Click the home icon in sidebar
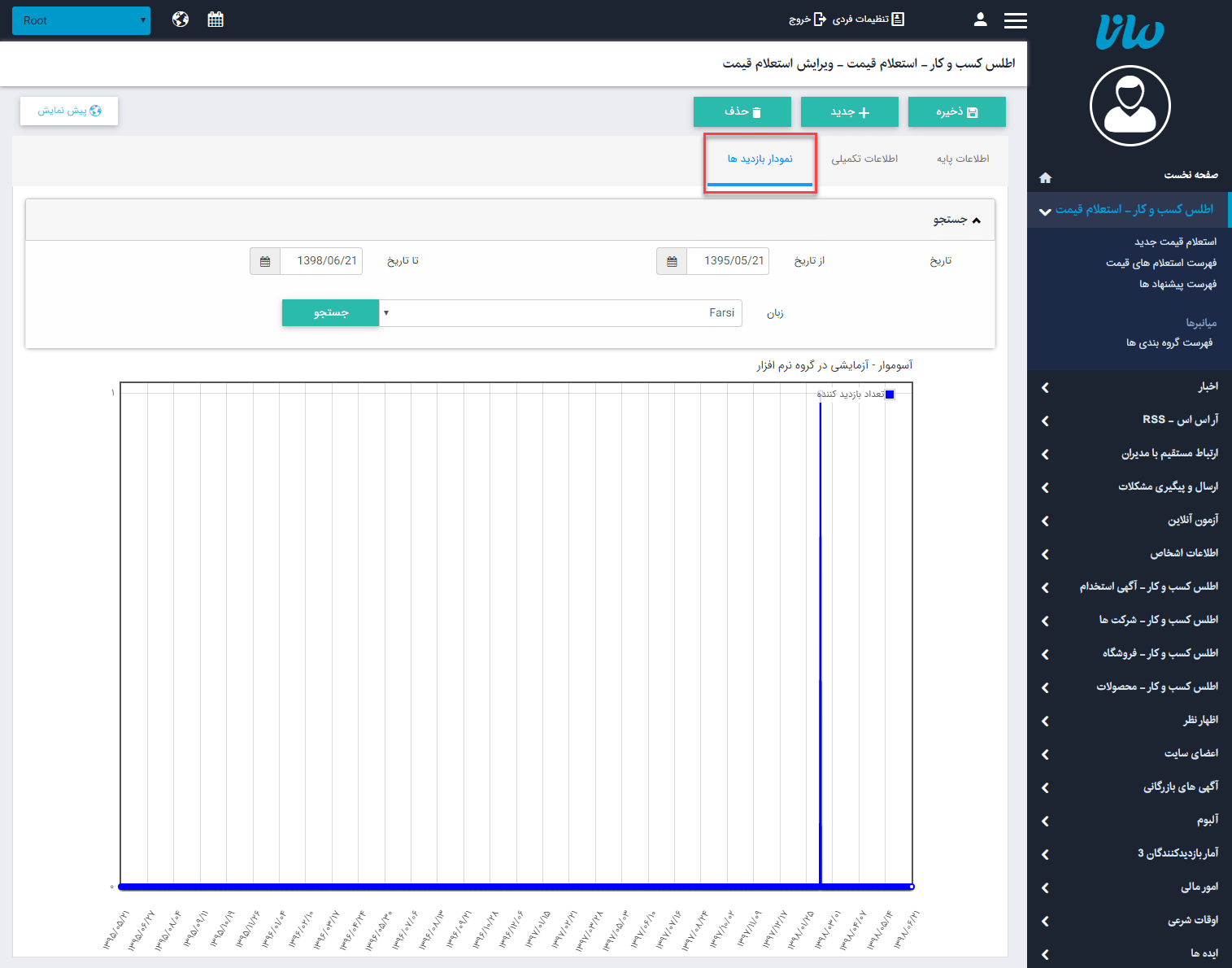 click(1046, 177)
